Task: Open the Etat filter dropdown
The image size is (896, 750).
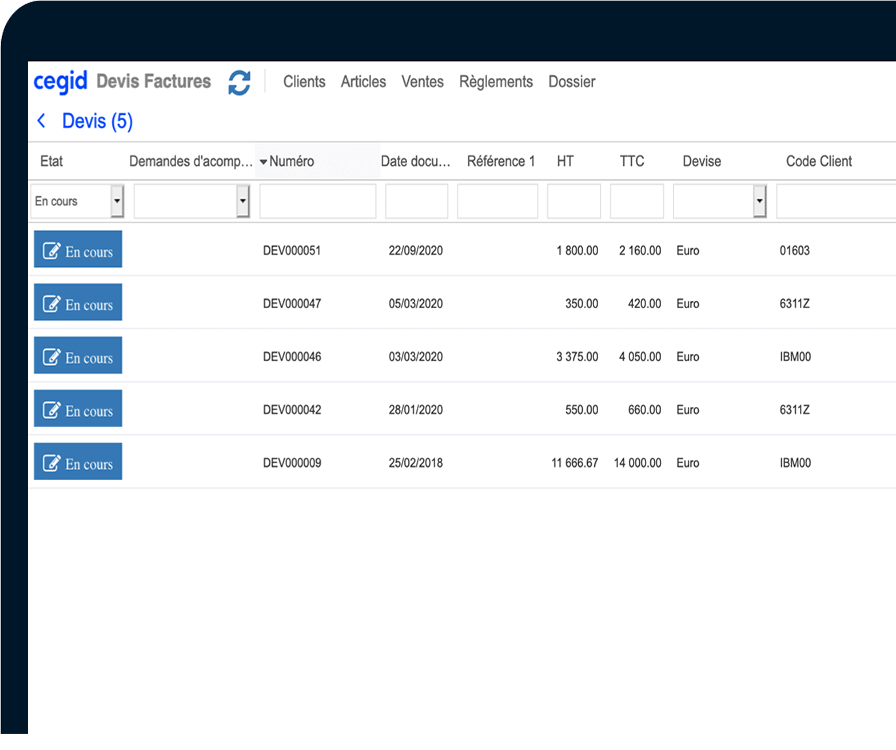Action: click(116, 201)
